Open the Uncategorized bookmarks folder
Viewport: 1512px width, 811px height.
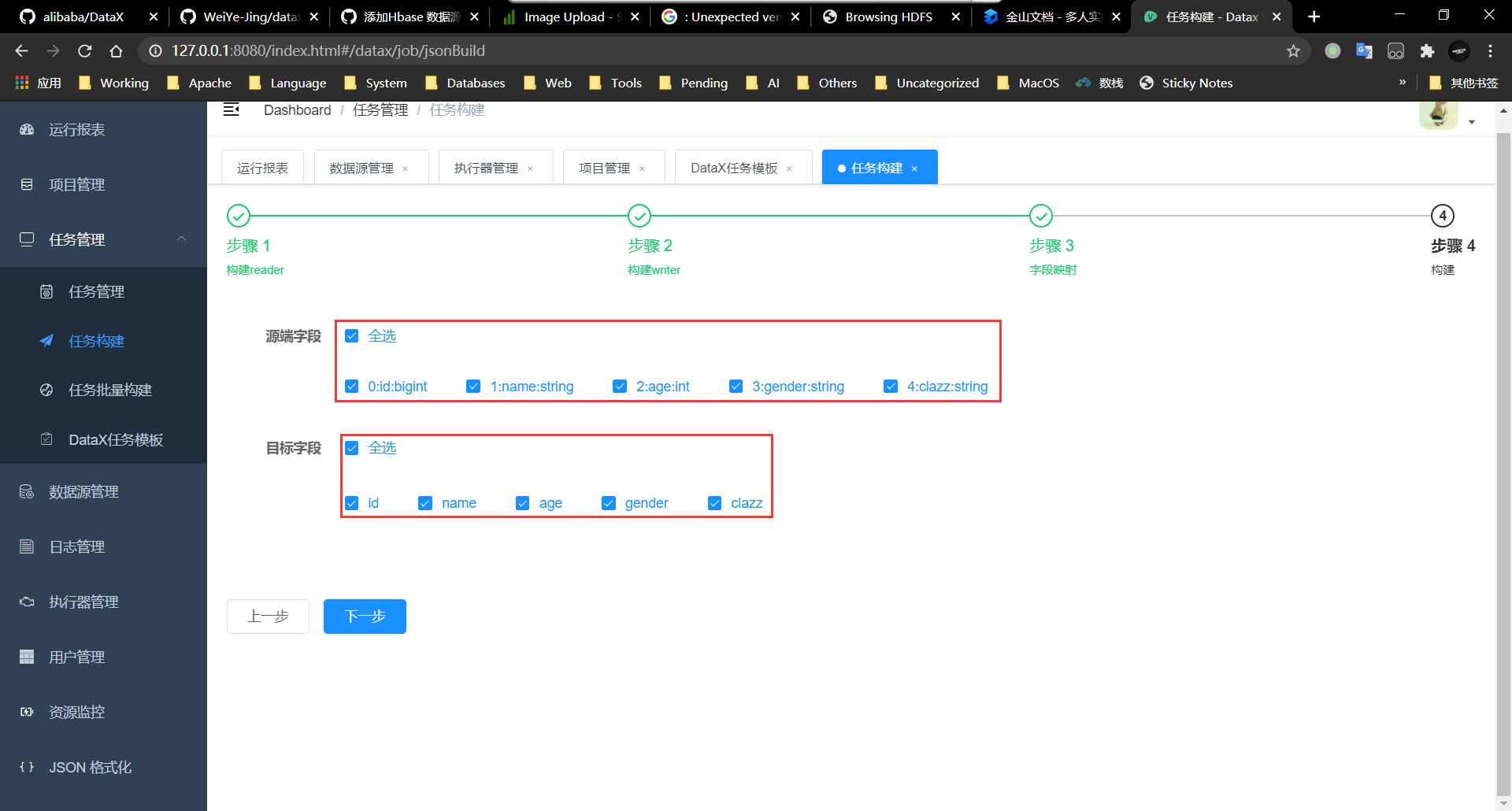pos(927,83)
